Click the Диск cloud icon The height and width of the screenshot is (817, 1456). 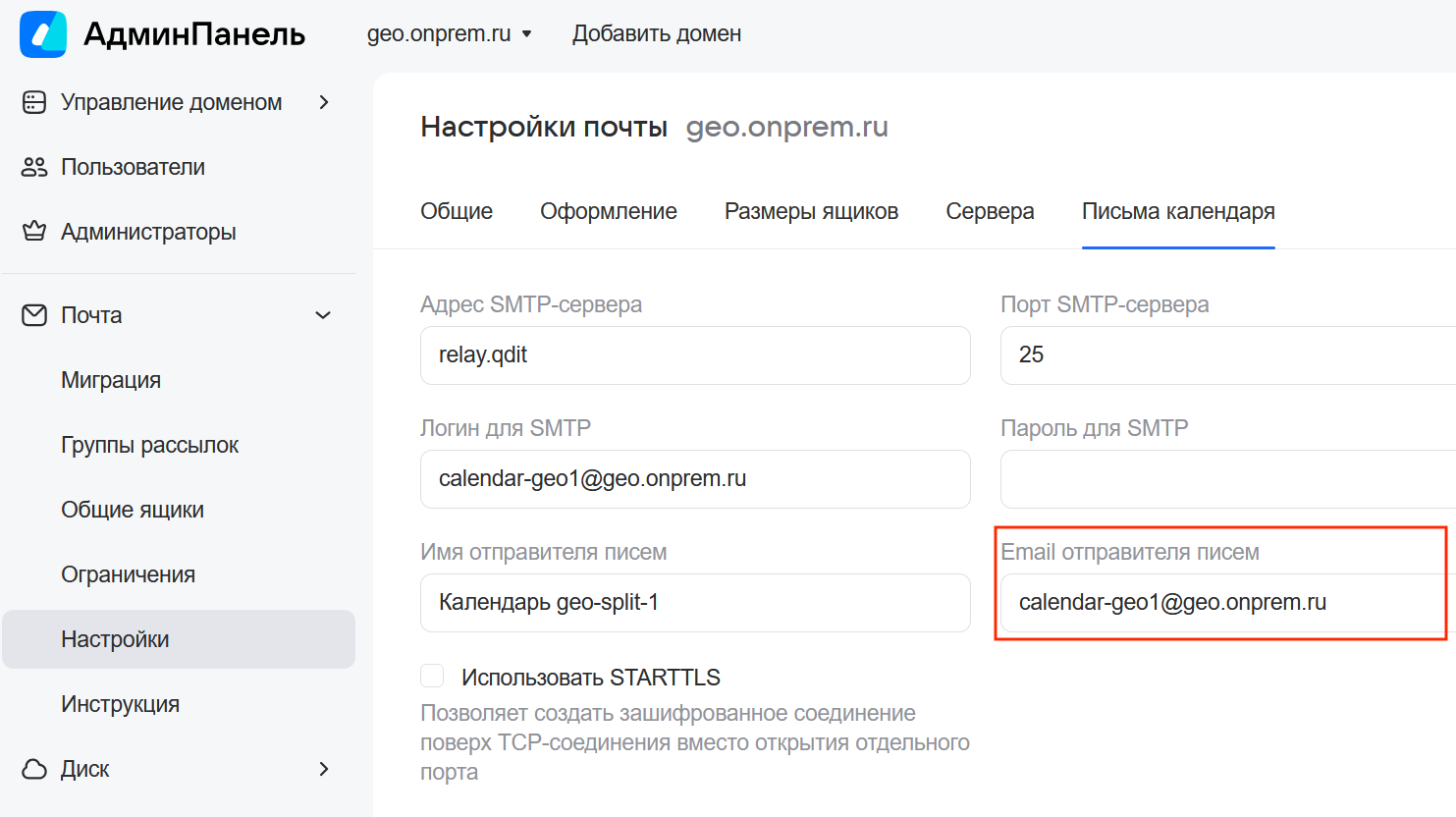click(34, 769)
